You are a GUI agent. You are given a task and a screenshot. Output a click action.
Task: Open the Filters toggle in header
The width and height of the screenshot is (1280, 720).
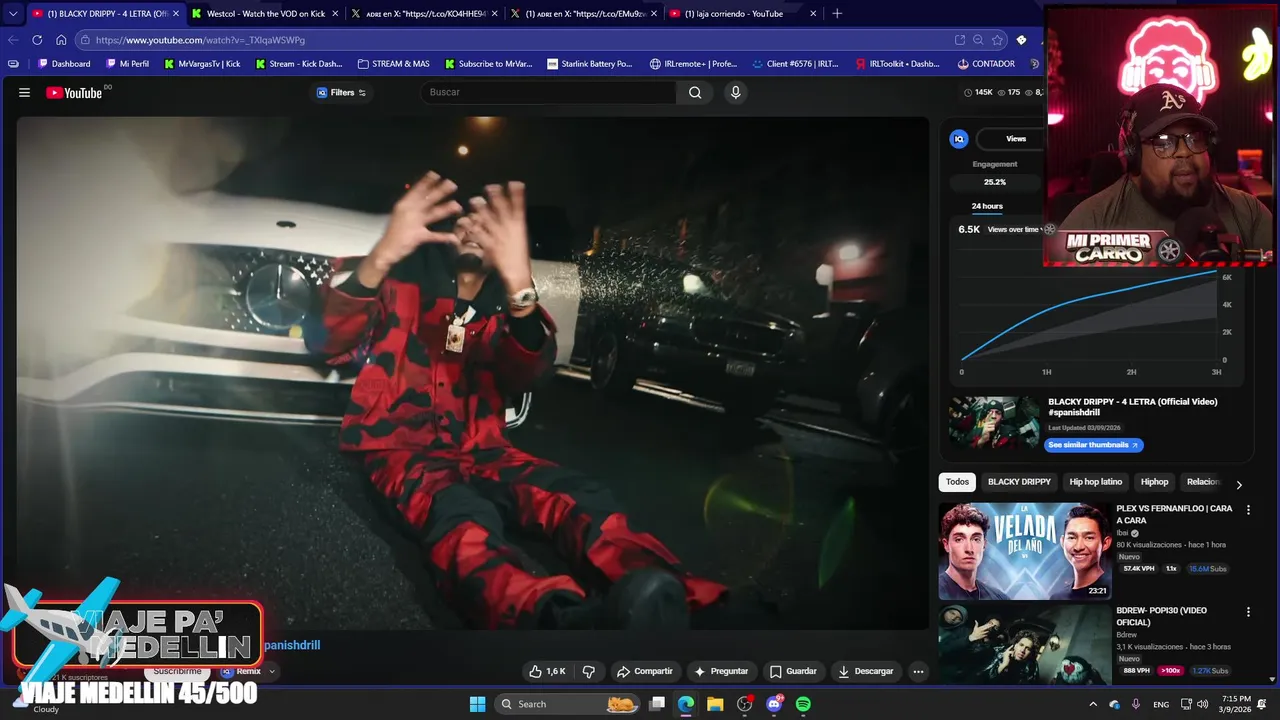(342, 92)
